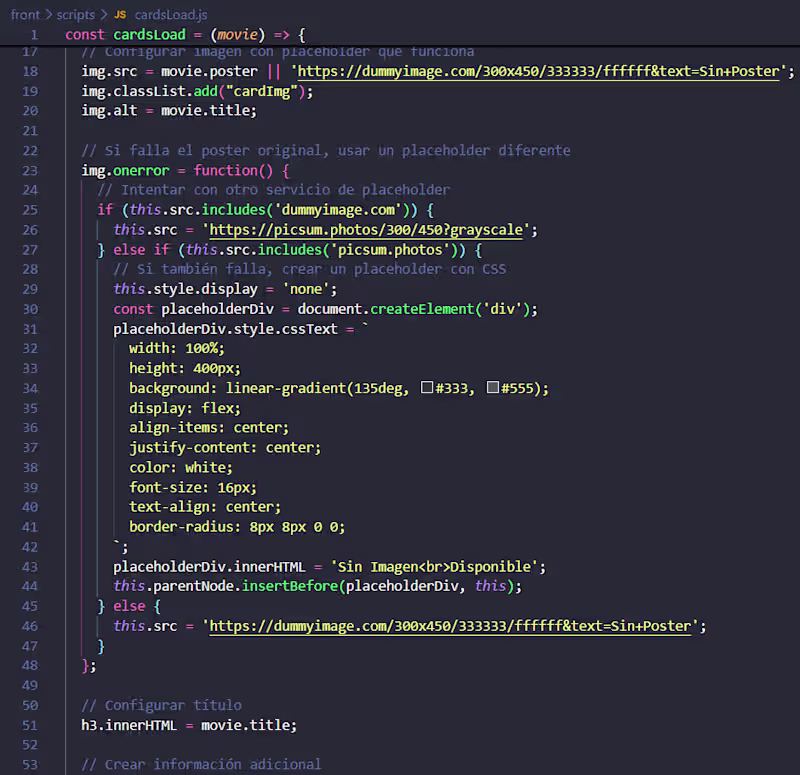Place cursor on 'onerror' in line 23

(141, 170)
